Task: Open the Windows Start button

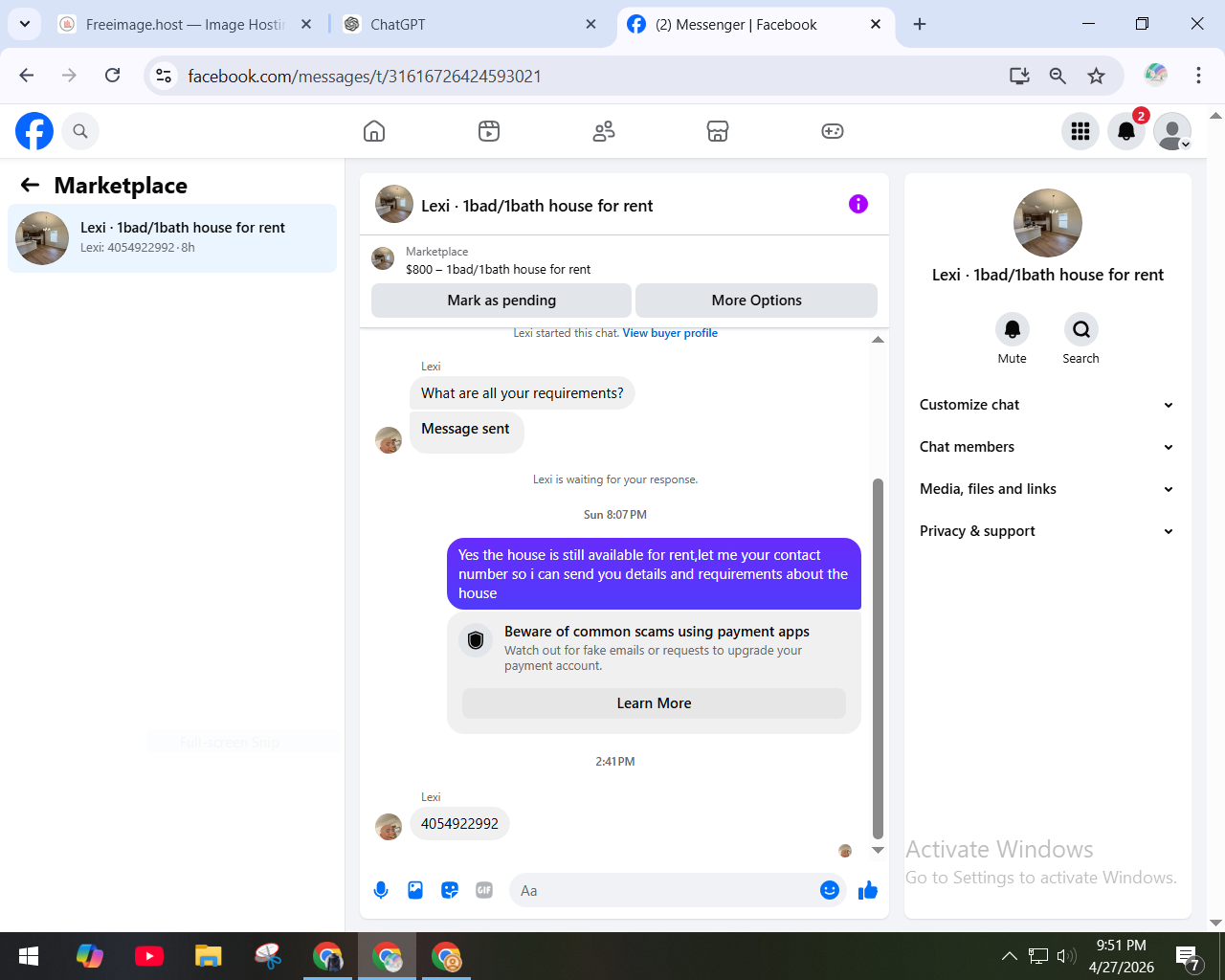Action: [29, 956]
